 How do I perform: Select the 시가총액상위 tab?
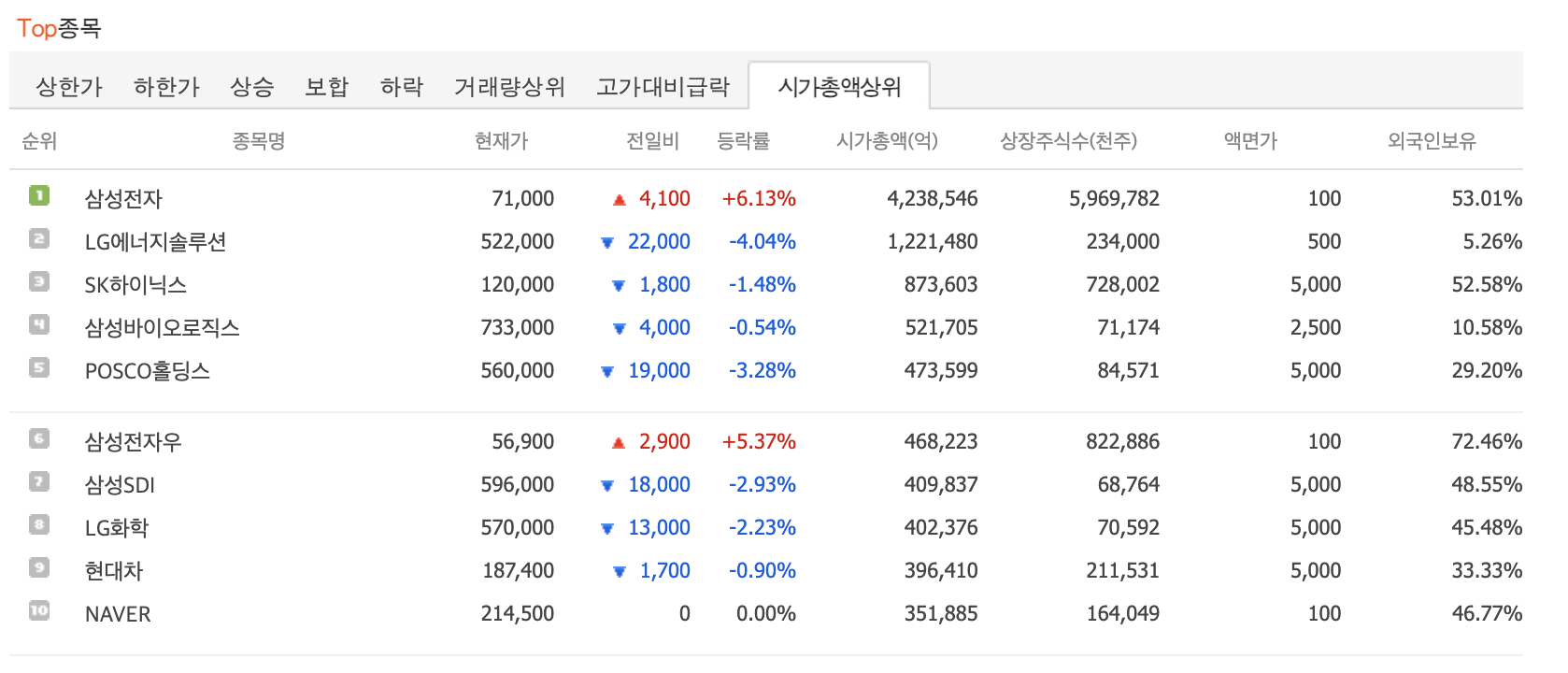[x=839, y=87]
